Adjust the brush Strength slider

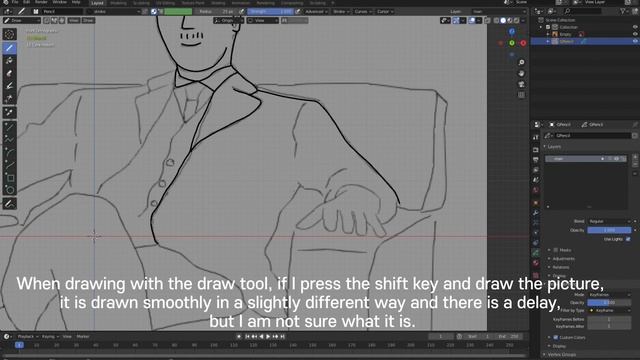271,11
